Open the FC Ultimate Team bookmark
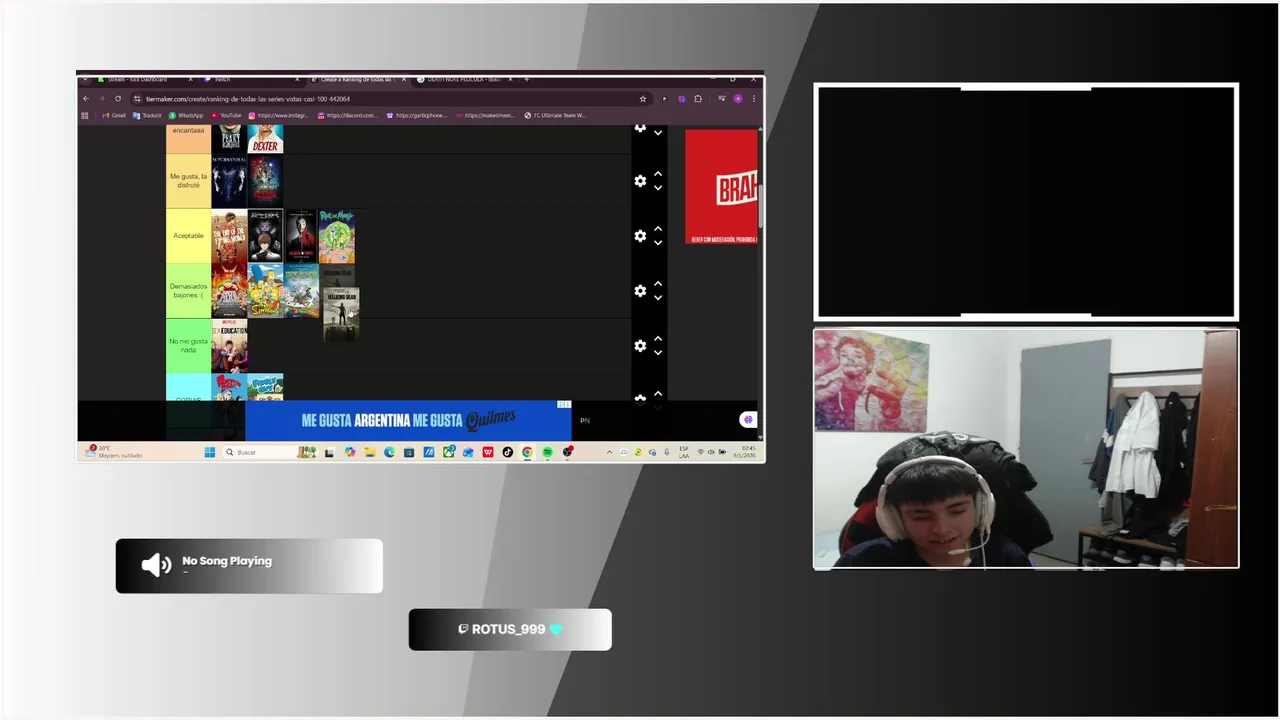This screenshot has width=1280, height=720. click(556, 115)
